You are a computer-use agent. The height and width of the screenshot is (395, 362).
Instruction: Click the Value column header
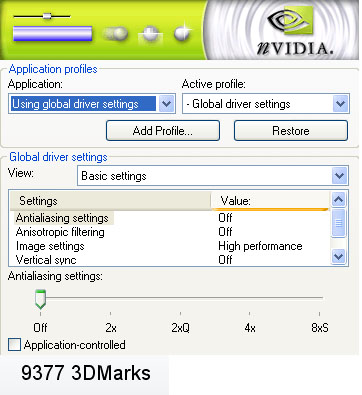coord(270,201)
